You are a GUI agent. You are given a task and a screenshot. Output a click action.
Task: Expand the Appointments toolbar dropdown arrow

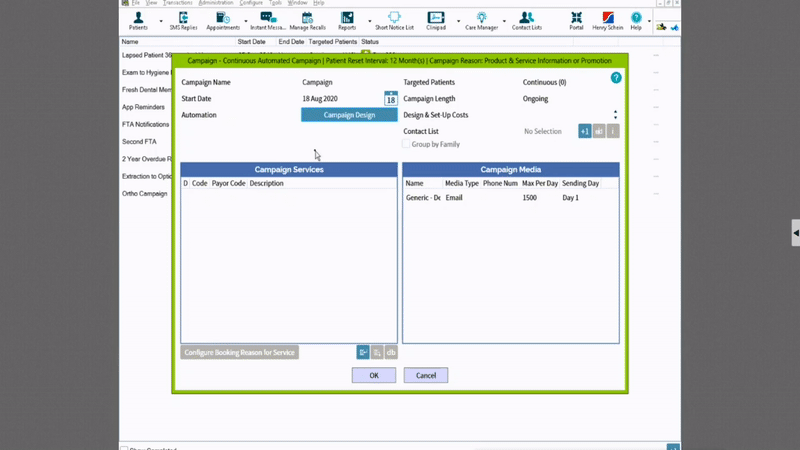coord(246,21)
